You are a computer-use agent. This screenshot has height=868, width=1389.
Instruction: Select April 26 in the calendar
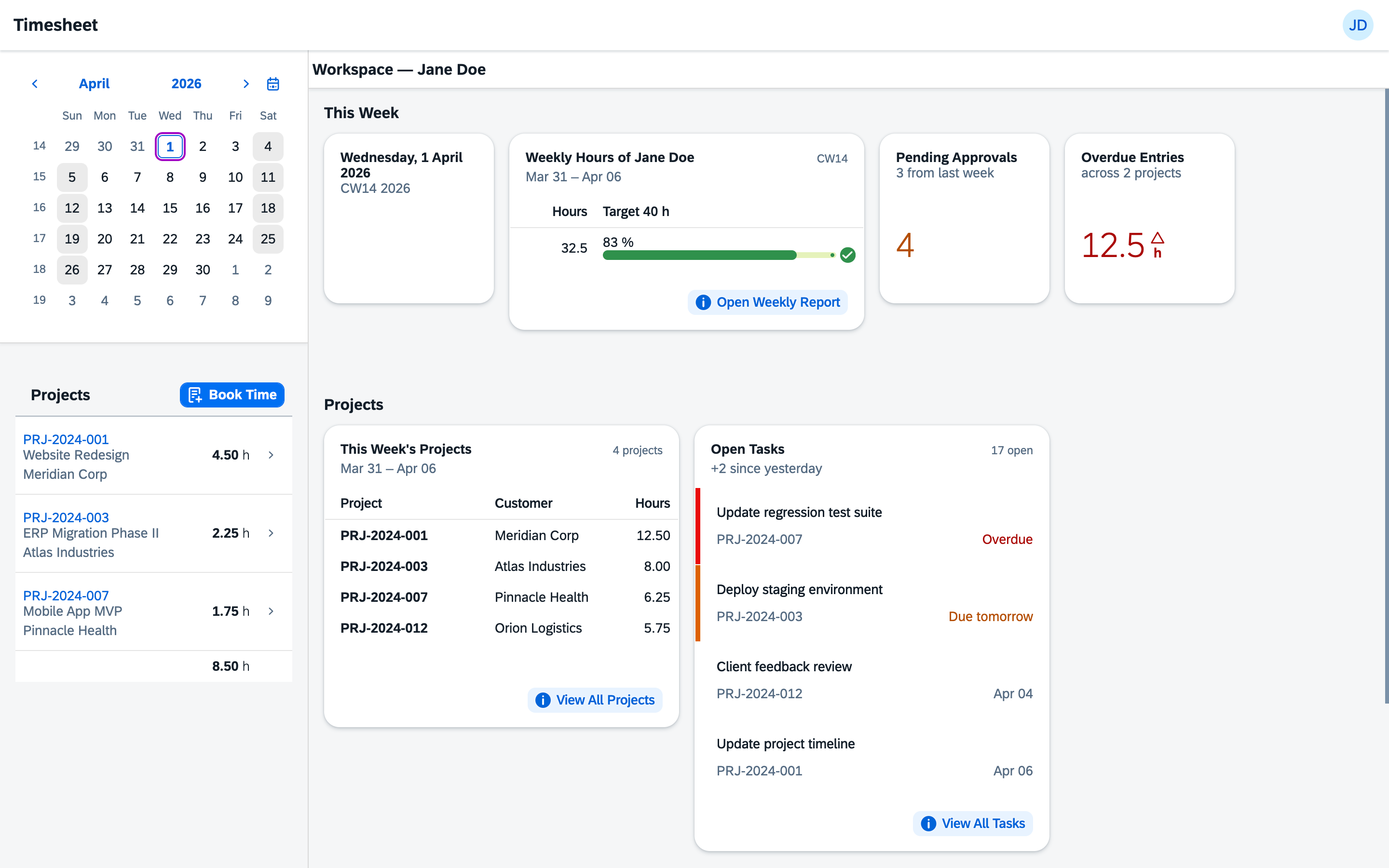(x=72, y=270)
